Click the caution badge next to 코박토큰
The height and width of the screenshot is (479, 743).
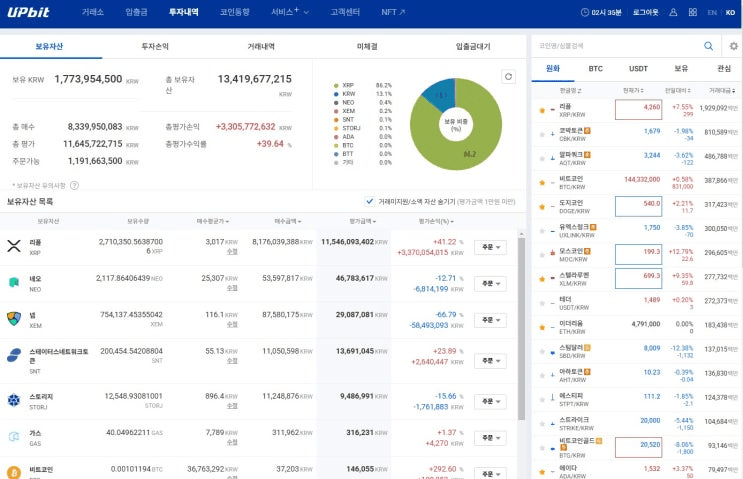[x=588, y=130]
